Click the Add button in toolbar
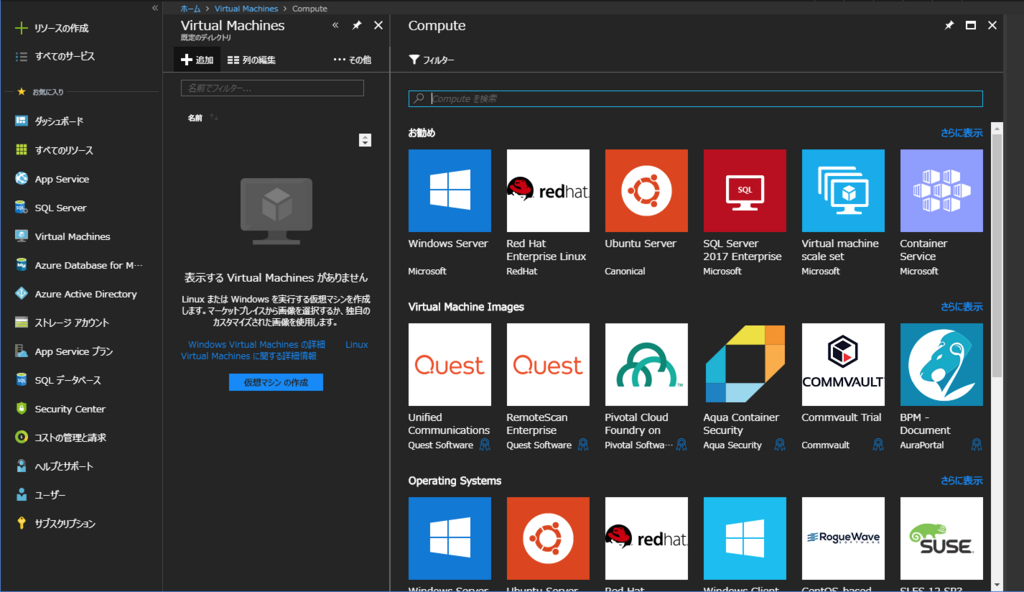This screenshot has width=1024, height=592. tap(197, 59)
